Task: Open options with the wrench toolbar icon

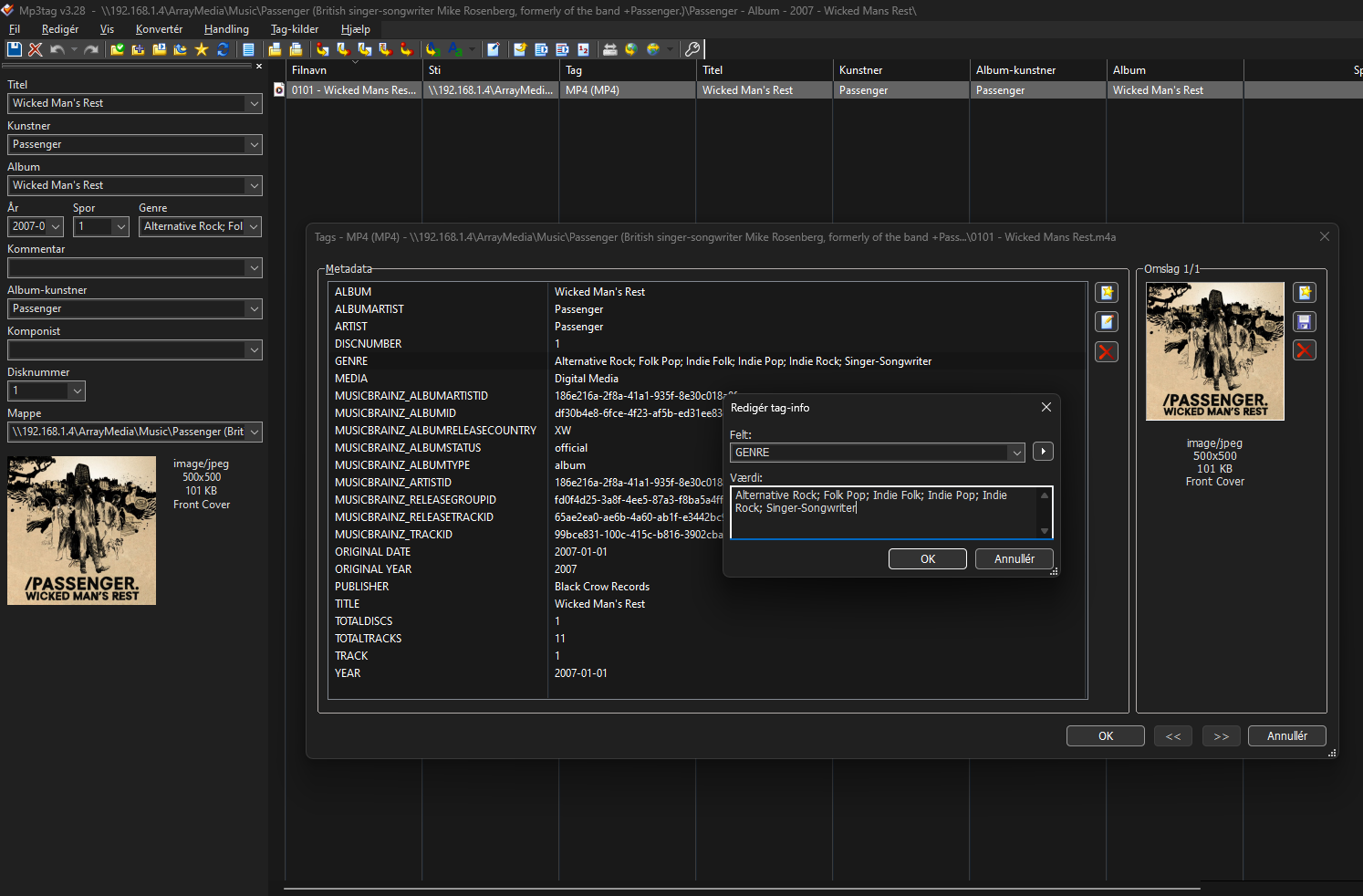Action: [x=692, y=49]
